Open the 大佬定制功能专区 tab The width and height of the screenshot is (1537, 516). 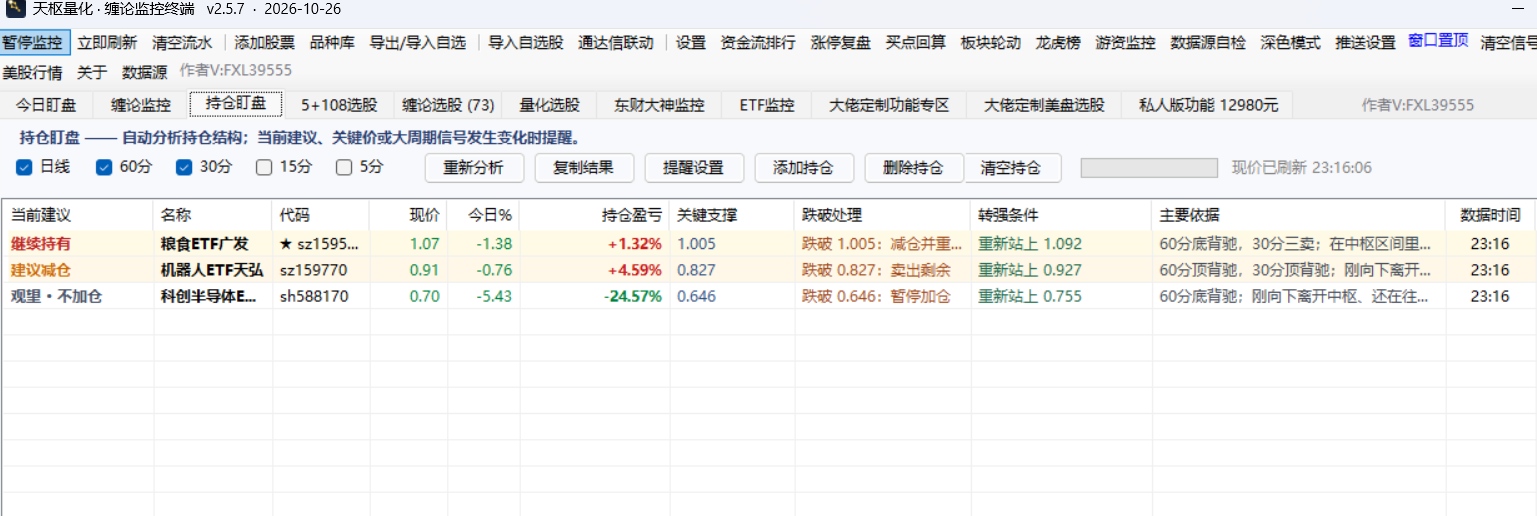pos(889,105)
